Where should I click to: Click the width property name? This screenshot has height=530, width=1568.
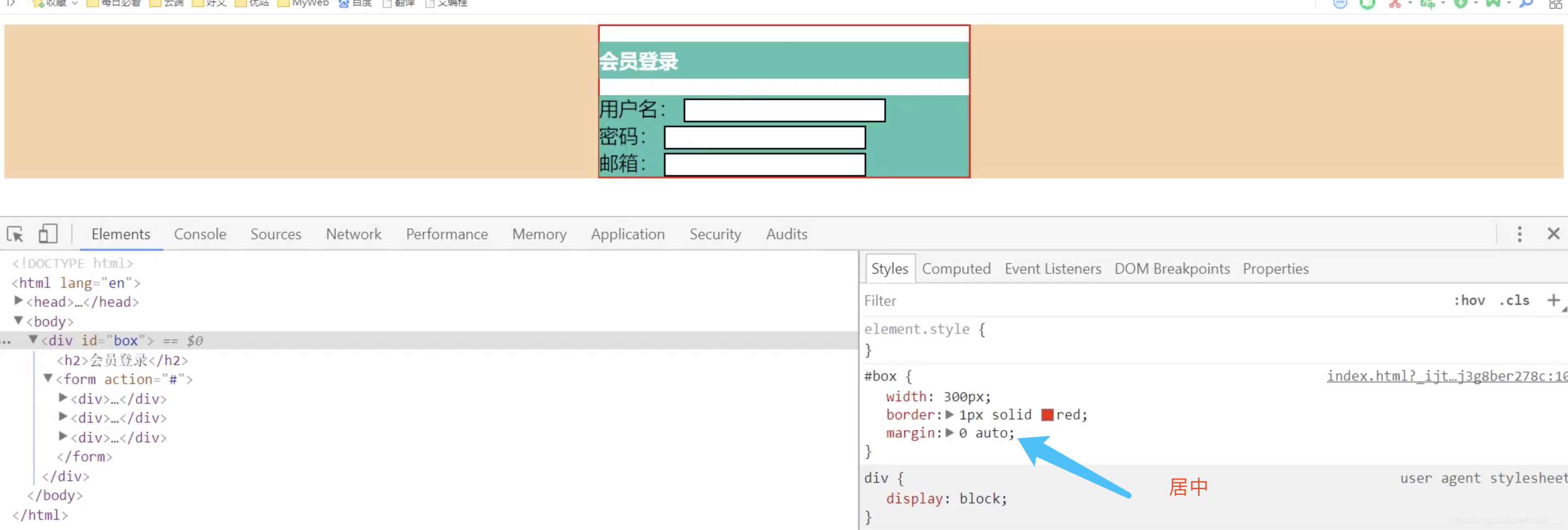[906, 397]
